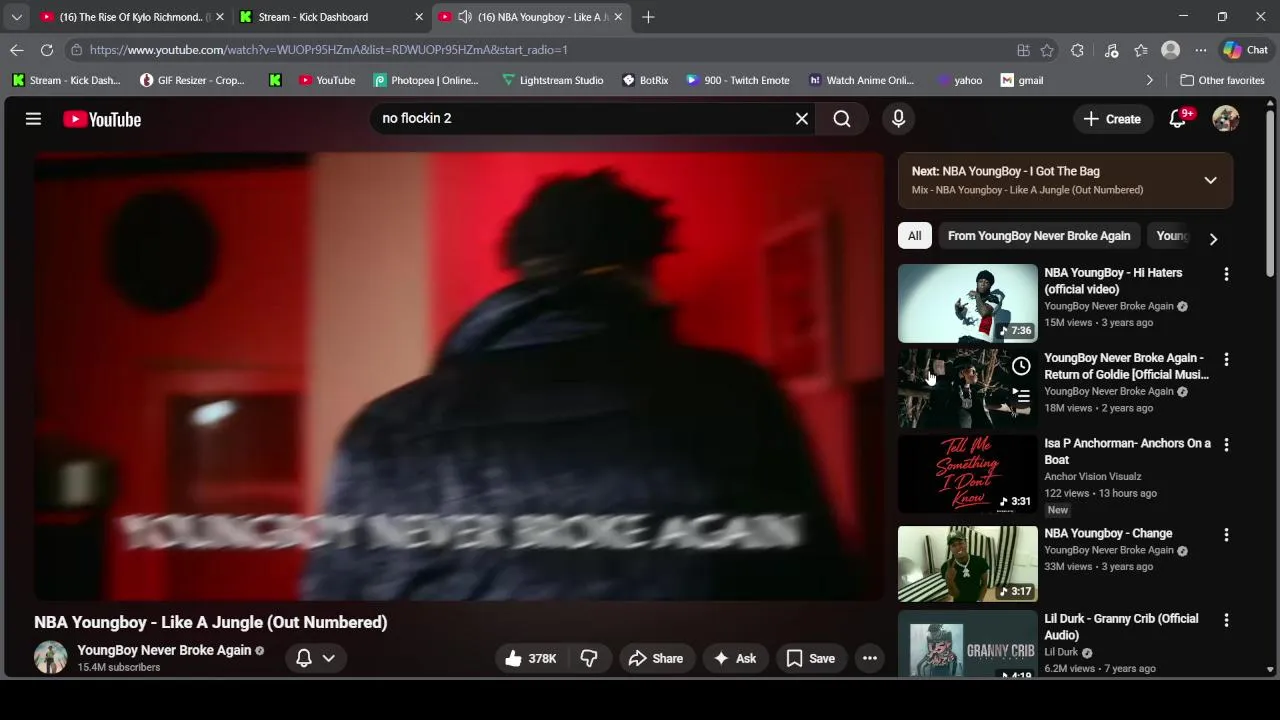Open BotRix bookmark
The width and height of the screenshot is (1280, 720).
pyautogui.click(x=645, y=80)
